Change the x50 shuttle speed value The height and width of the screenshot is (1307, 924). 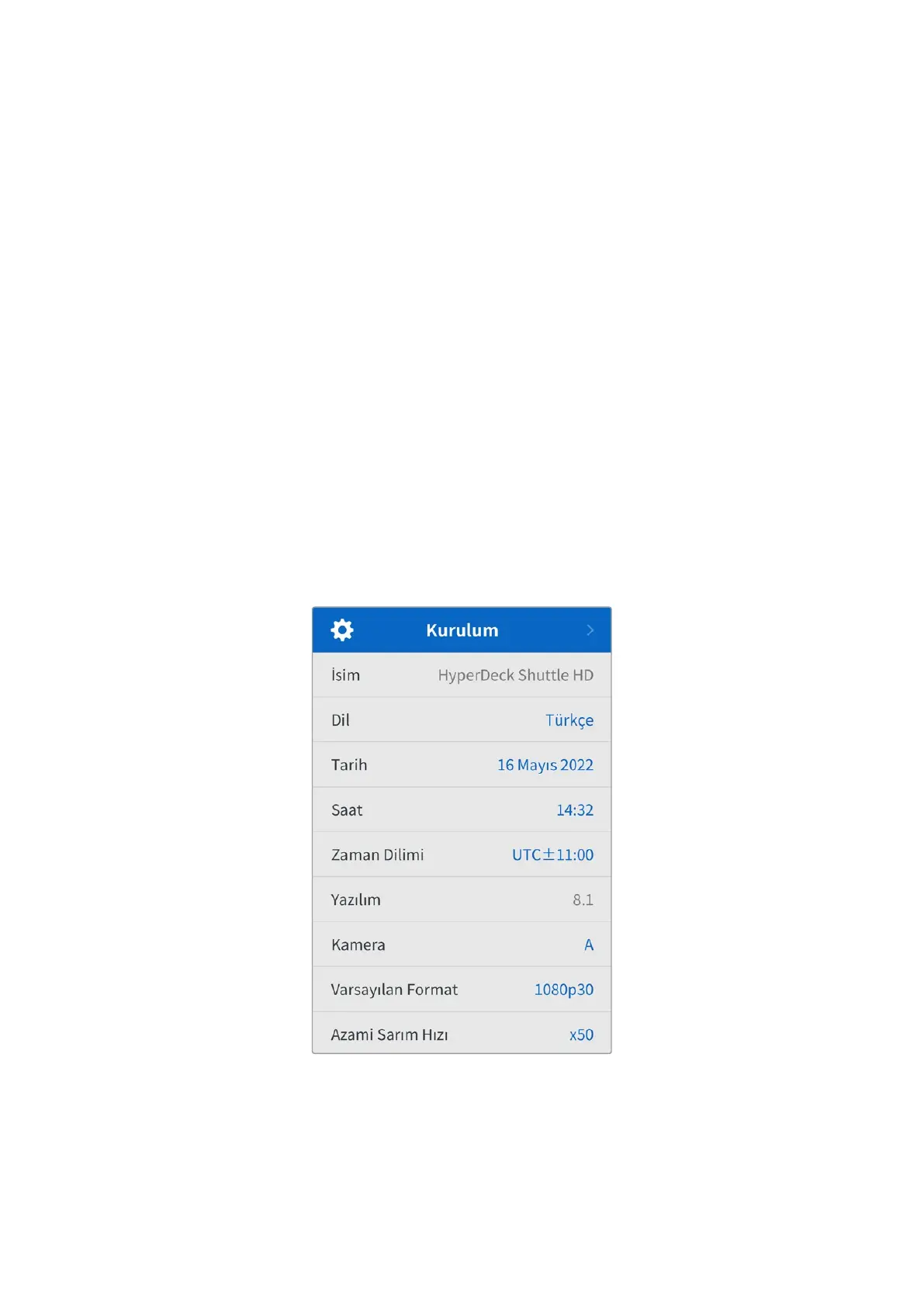tap(581, 1035)
